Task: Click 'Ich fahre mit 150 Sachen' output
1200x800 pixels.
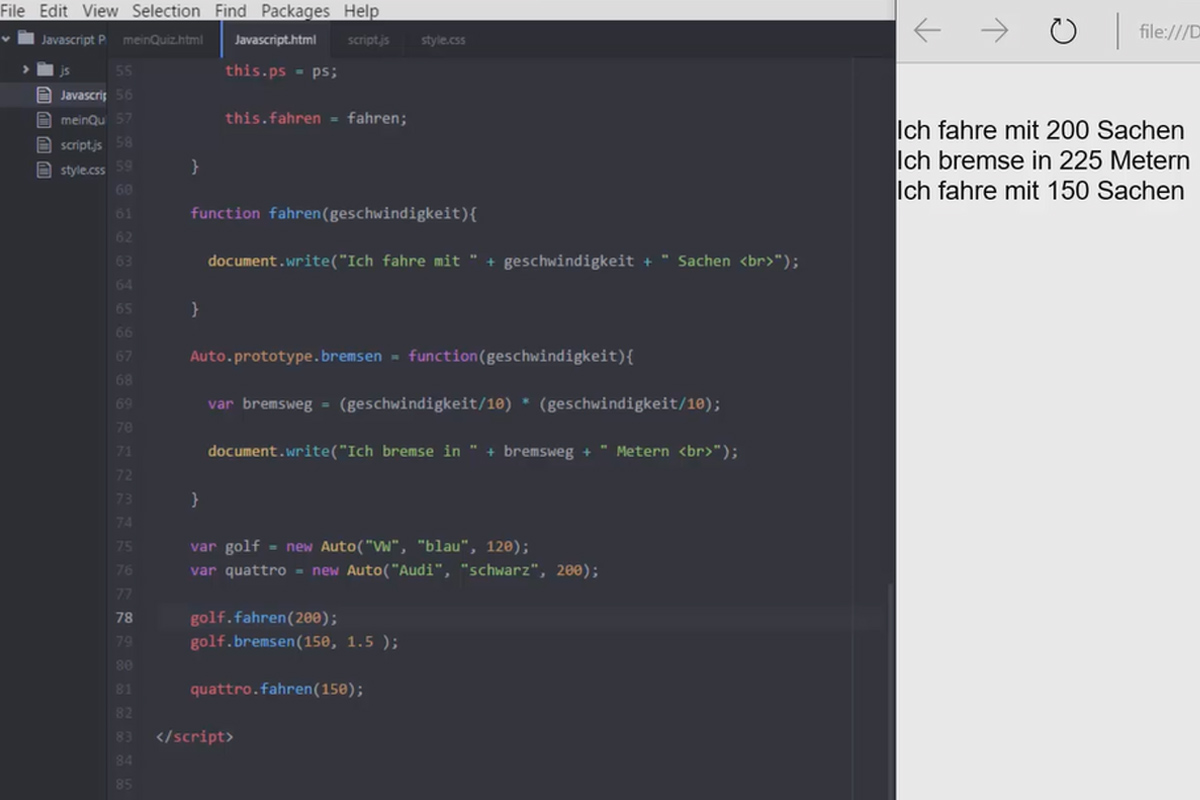Action: 1041,190
